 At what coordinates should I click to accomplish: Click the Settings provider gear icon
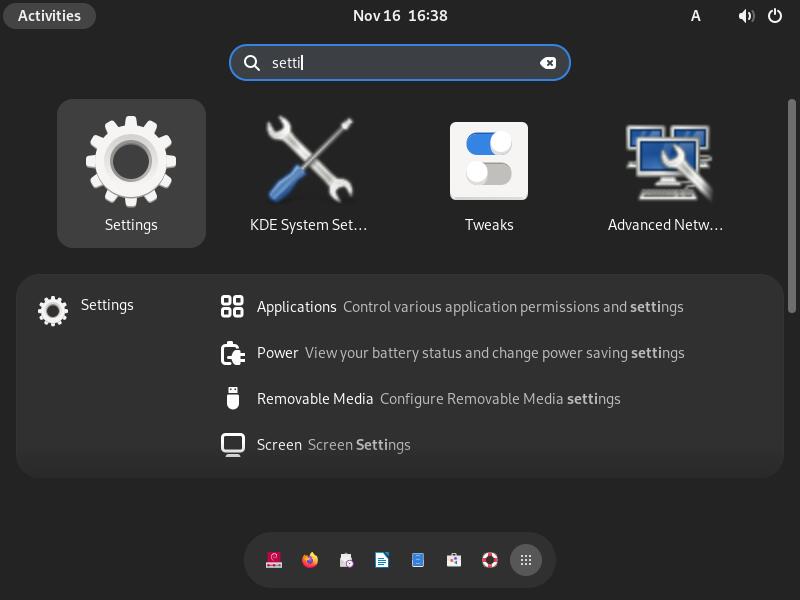point(53,311)
